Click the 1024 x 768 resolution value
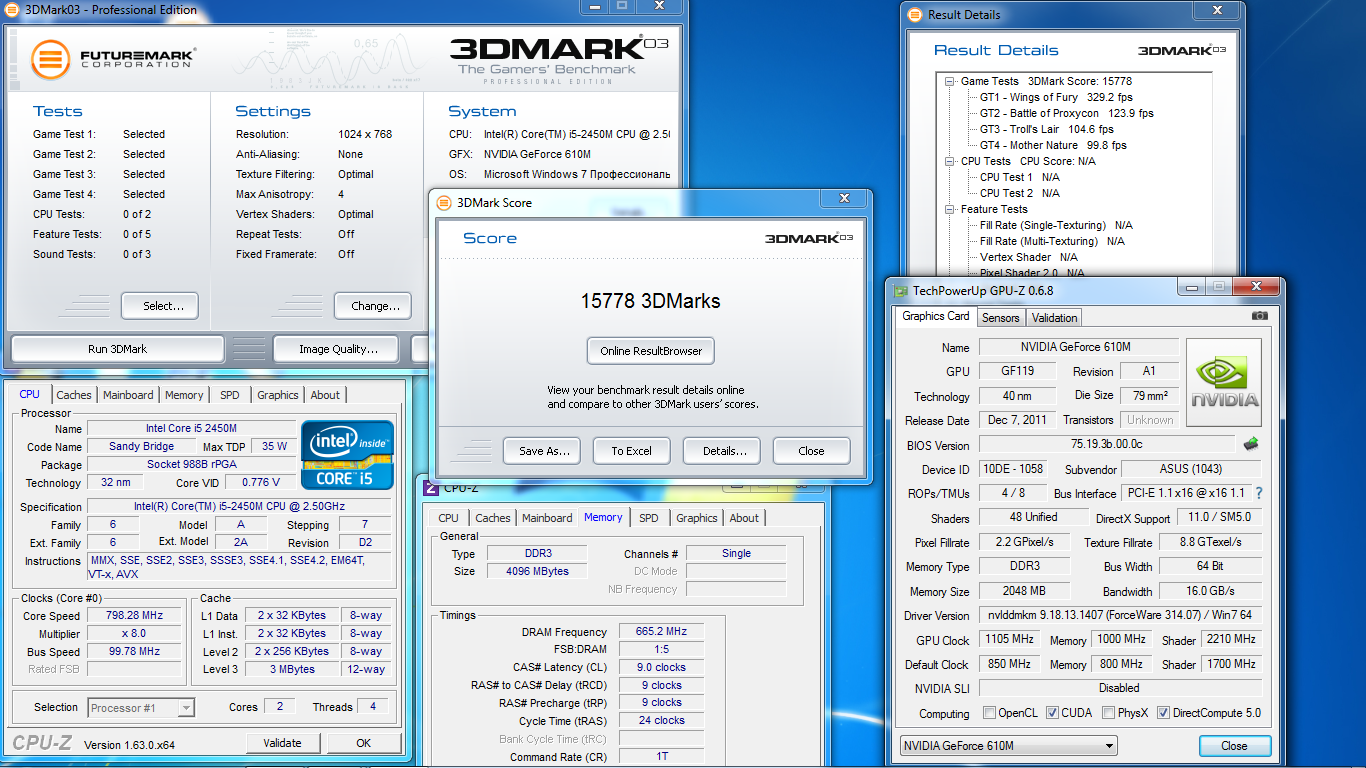 (365, 134)
